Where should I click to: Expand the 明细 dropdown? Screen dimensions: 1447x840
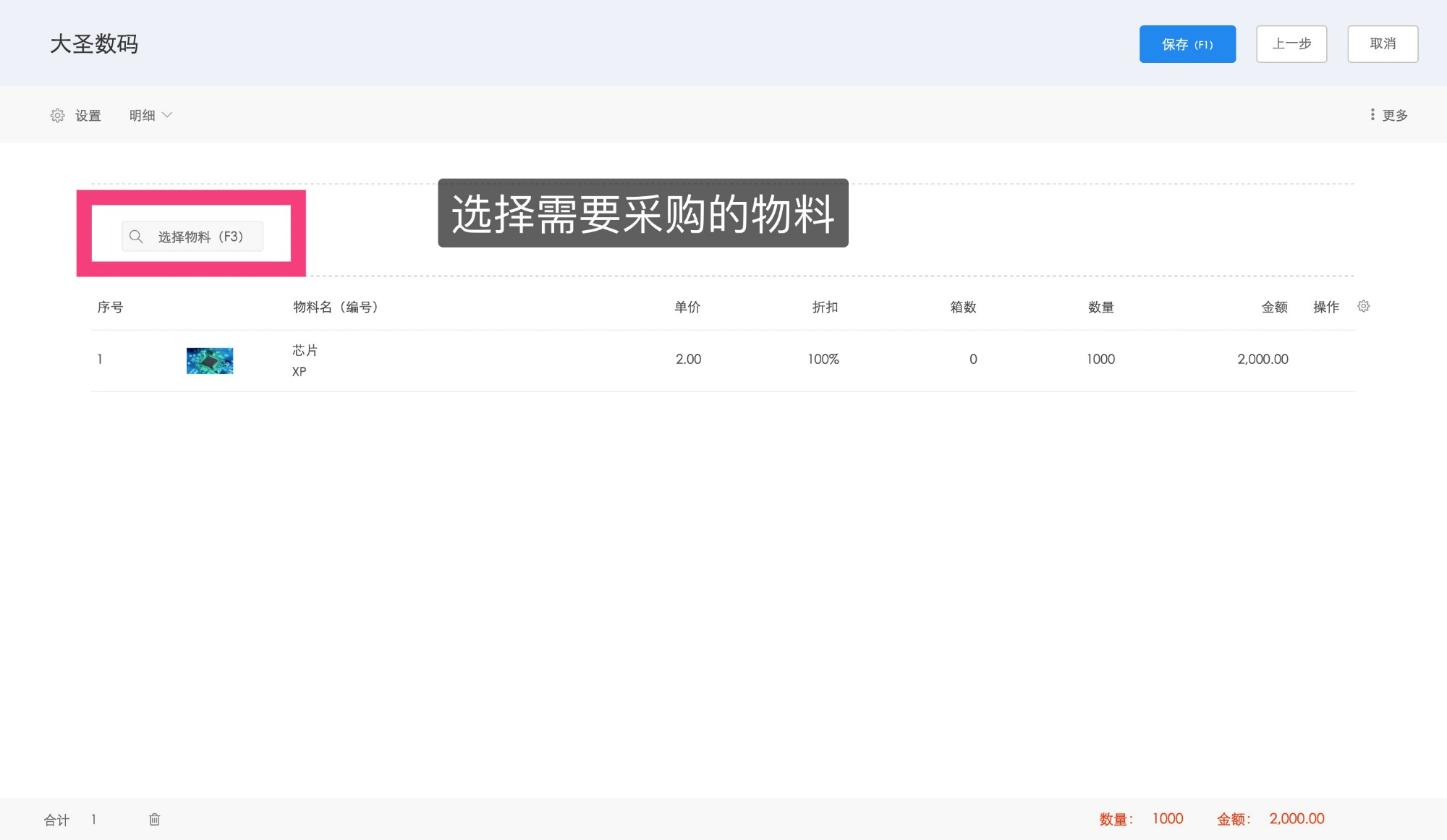click(143, 116)
